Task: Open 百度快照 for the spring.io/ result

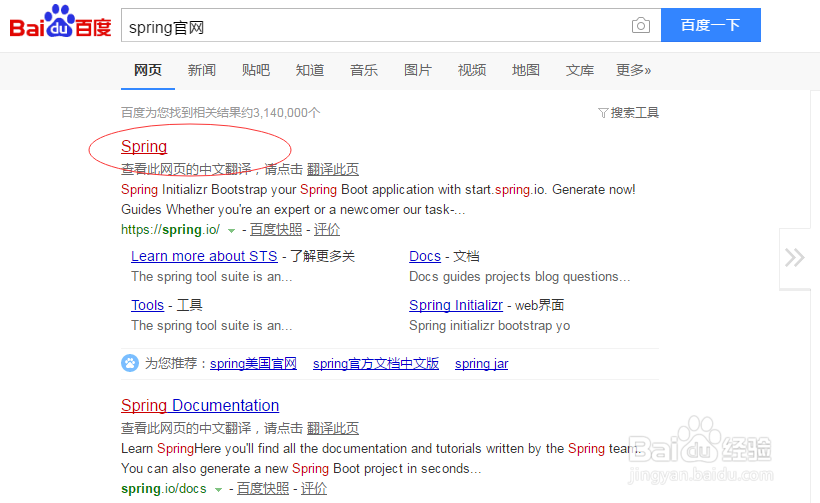Action: coord(276,230)
